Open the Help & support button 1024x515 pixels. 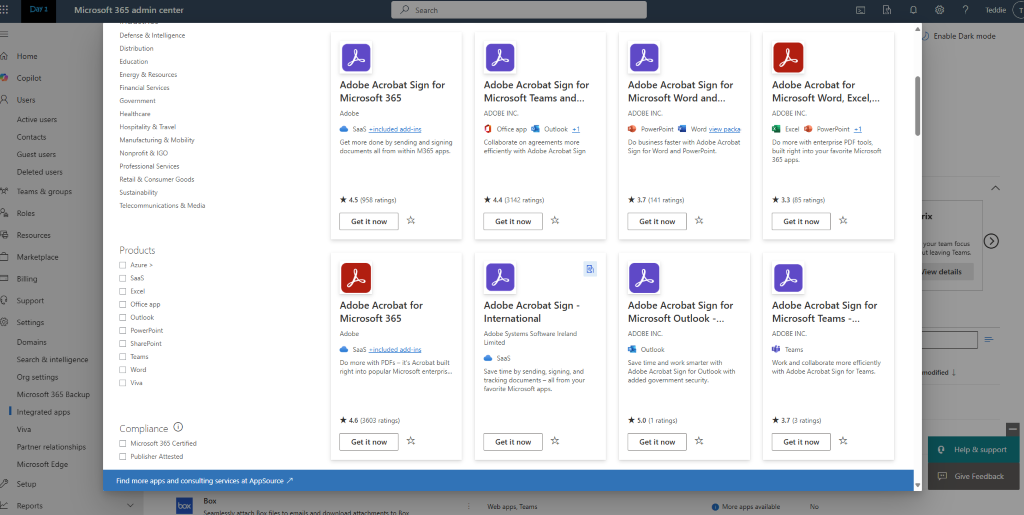point(973,450)
